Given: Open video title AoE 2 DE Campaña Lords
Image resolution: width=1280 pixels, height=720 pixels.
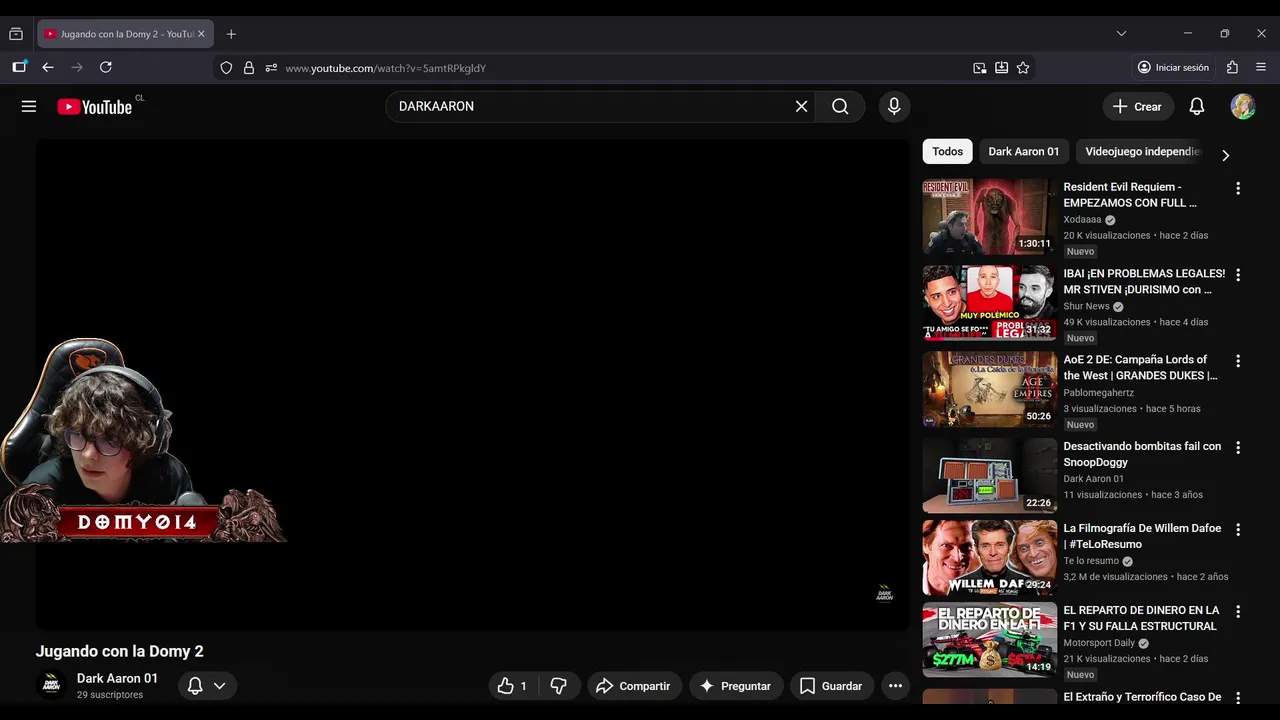Looking at the screenshot, I should pyautogui.click(x=1140, y=367).
